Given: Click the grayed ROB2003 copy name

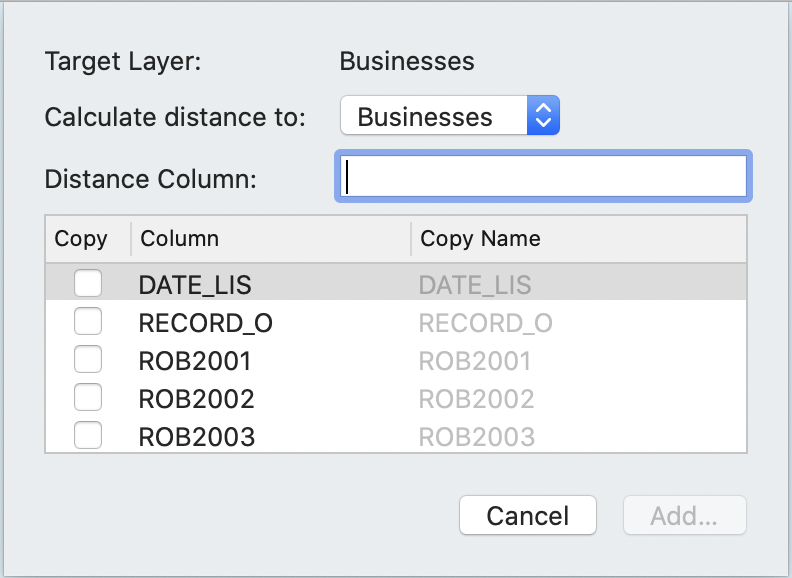Looking at the screenshot, I should click(x=477, y=437).
